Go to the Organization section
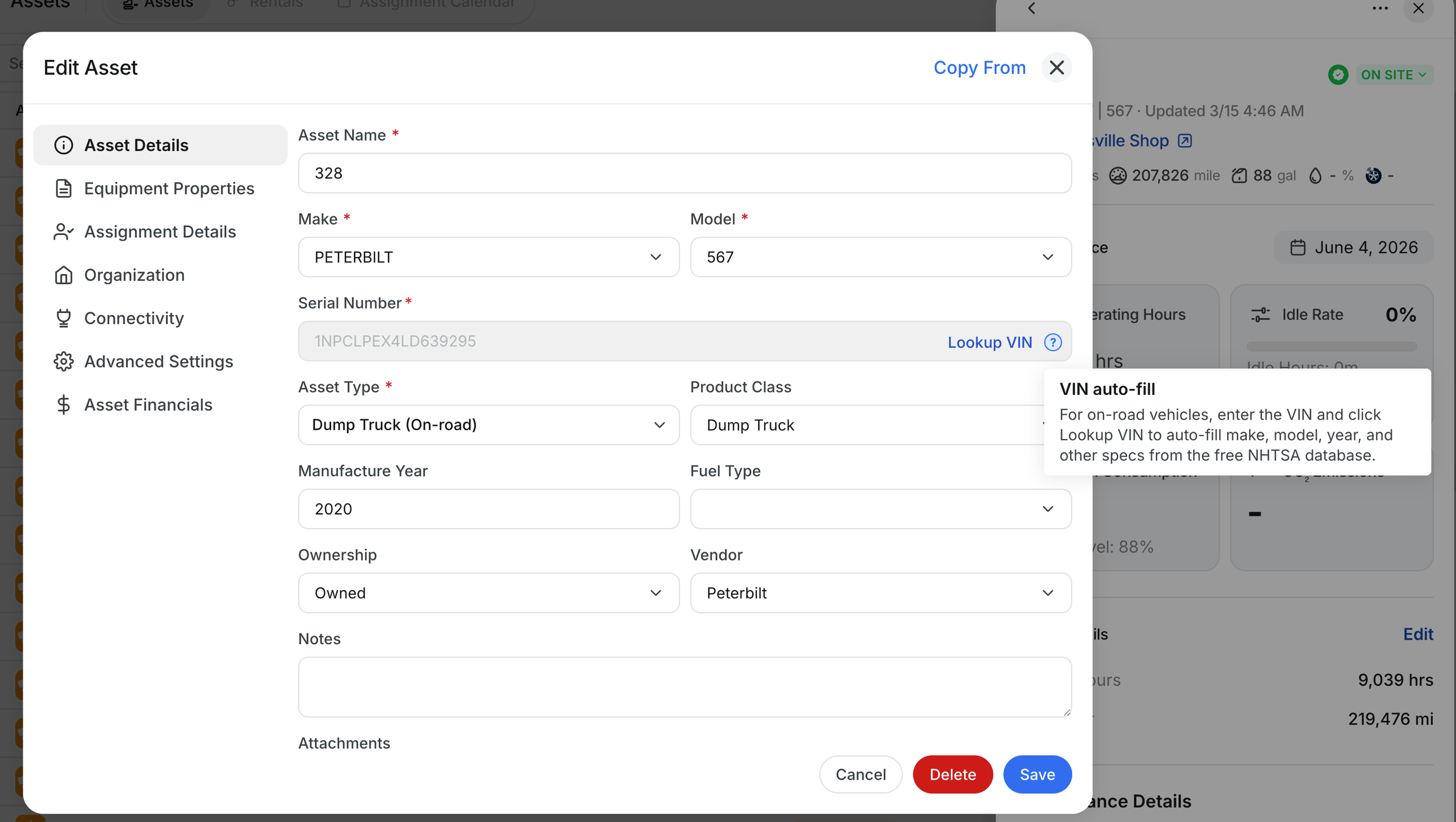Viewport: 1456px width, 822px height. (160, 275)
